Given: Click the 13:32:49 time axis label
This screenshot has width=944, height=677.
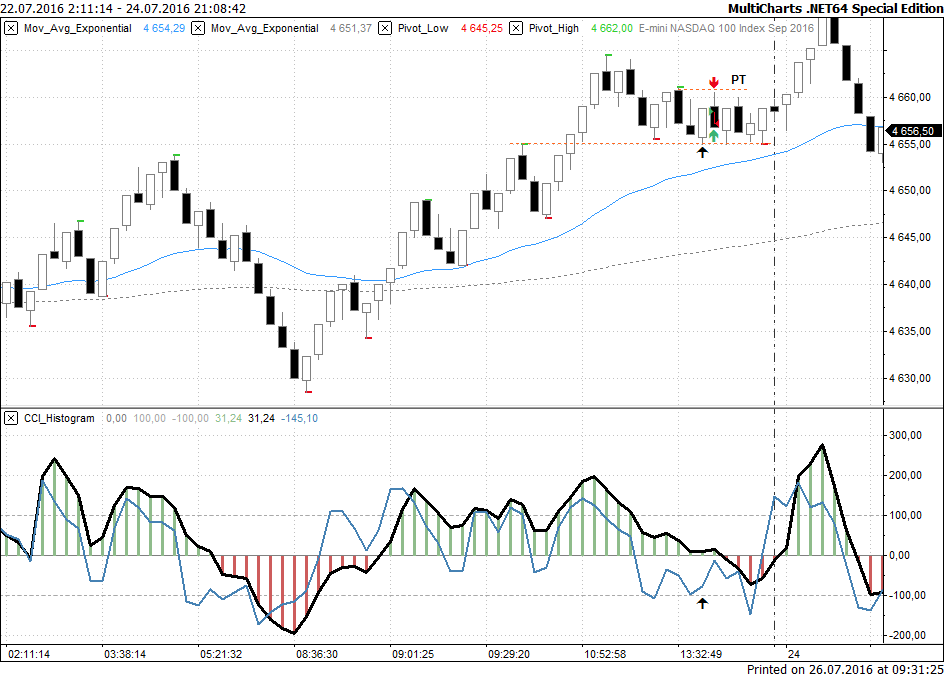Looking at the screenshot, I should 701,654.
